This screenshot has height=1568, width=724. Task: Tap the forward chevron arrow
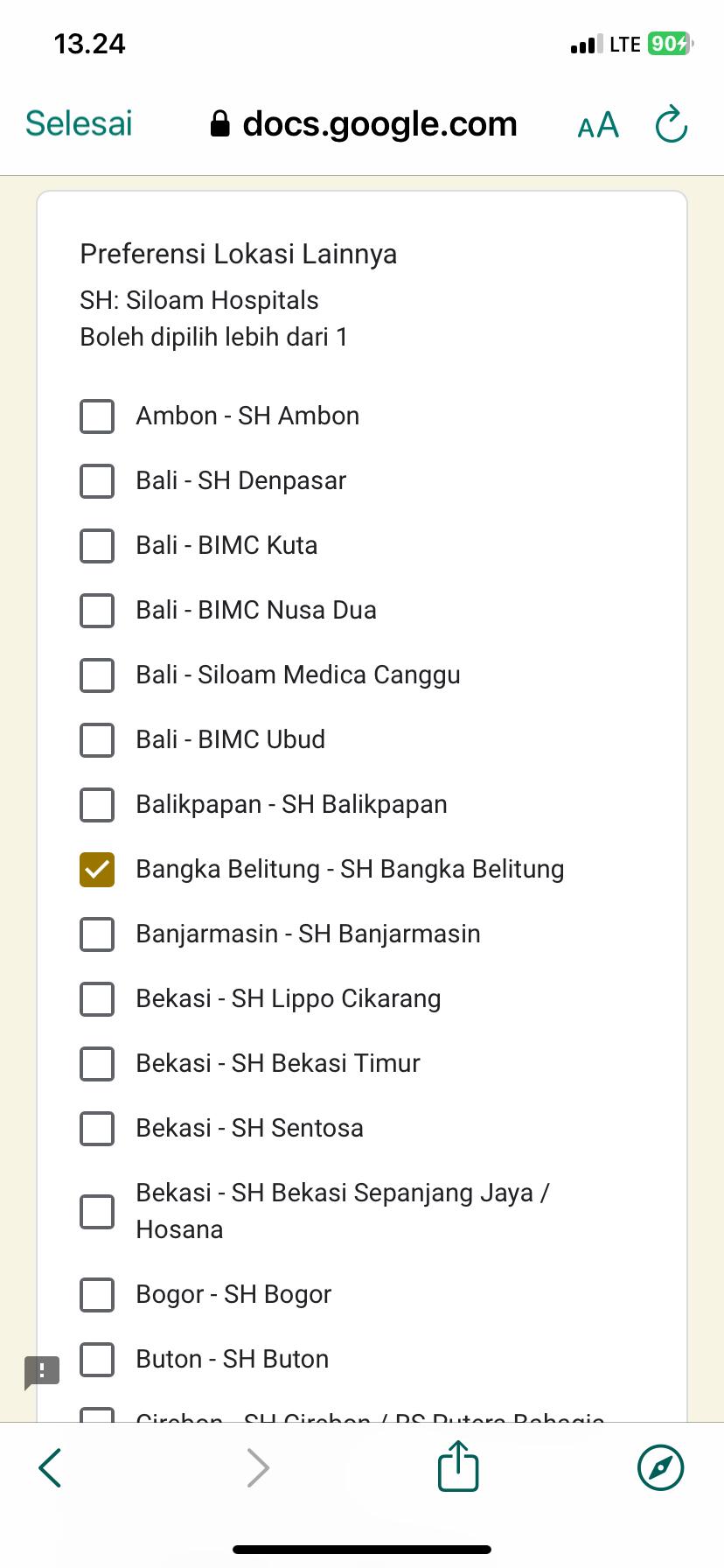(258, 1467)
